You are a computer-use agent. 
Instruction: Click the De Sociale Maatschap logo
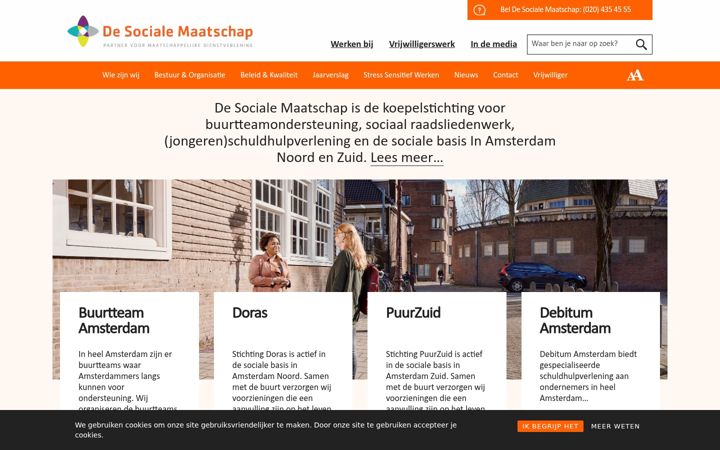[x=160, y=31]
